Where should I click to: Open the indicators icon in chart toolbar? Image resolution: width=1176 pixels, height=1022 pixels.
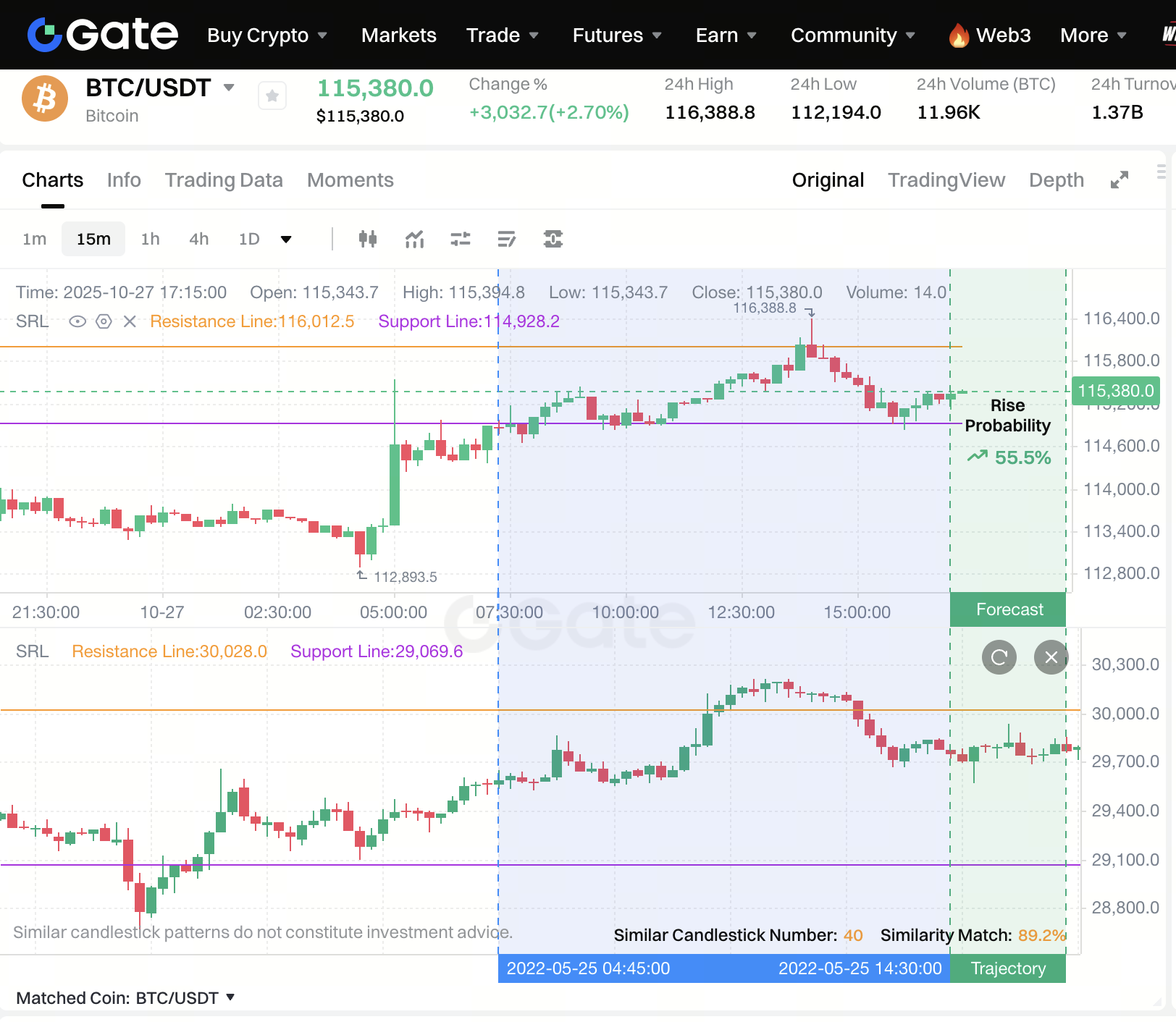pos(414,239)
